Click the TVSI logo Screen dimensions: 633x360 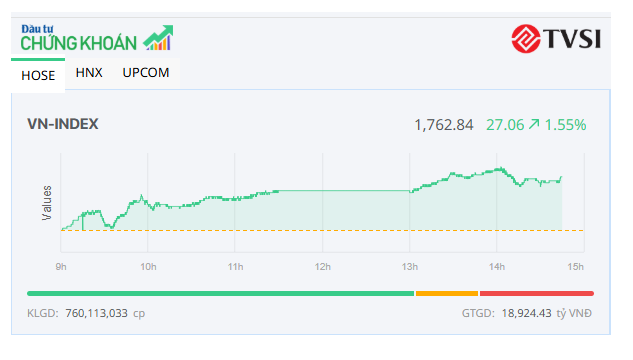(556, 39)
